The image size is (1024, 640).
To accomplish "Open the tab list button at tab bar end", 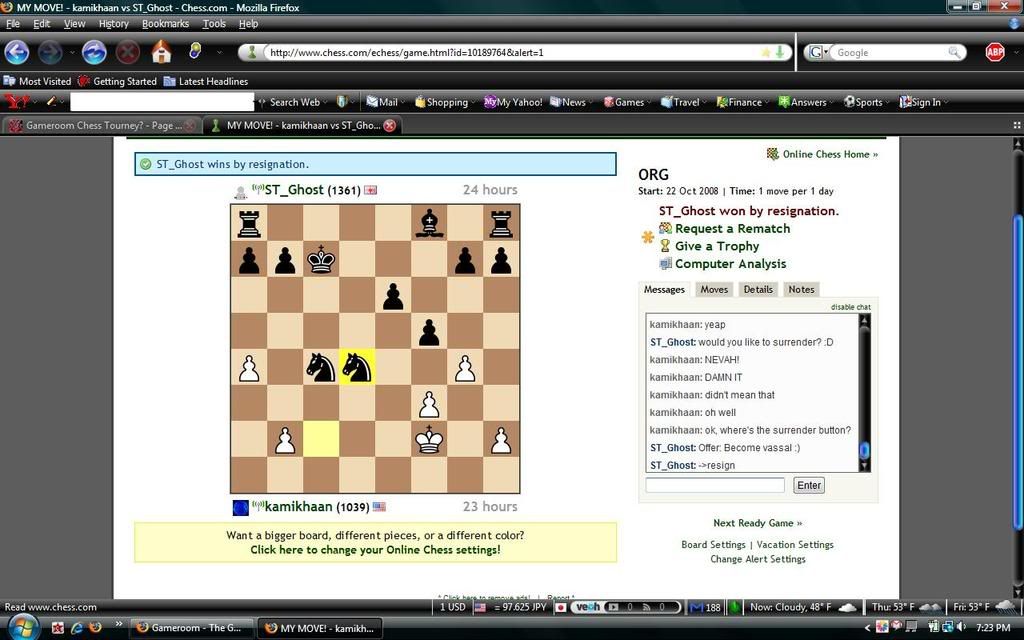I will coord(1016,125).
